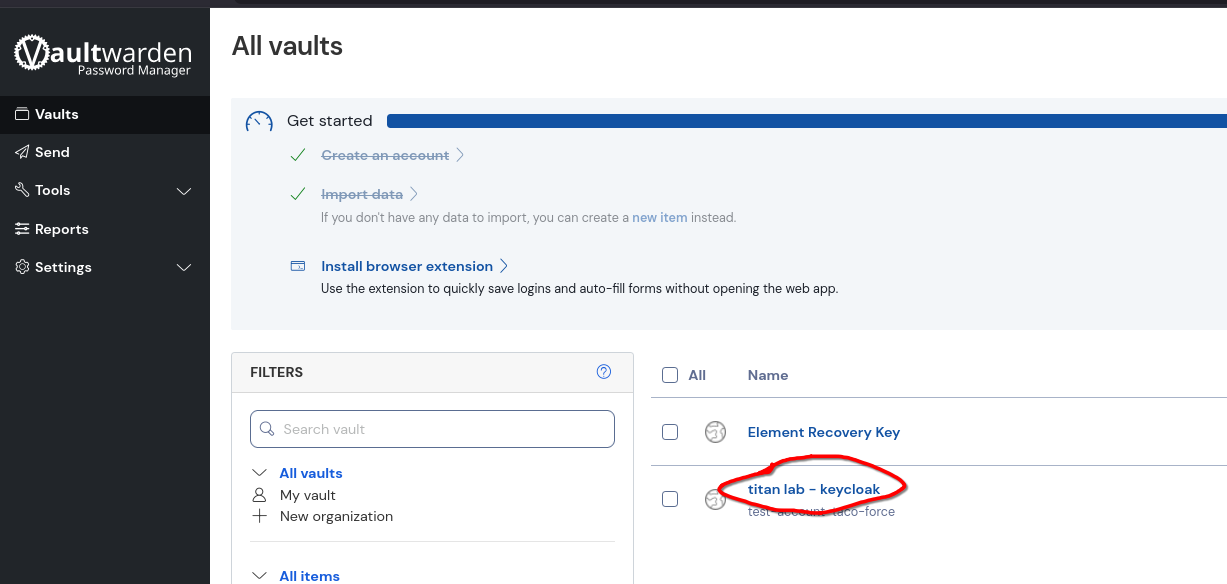Click the help icon in Filters panel
Viewport: 1227px width, 584px height.
pyautogui.click(x=604, y=372)
